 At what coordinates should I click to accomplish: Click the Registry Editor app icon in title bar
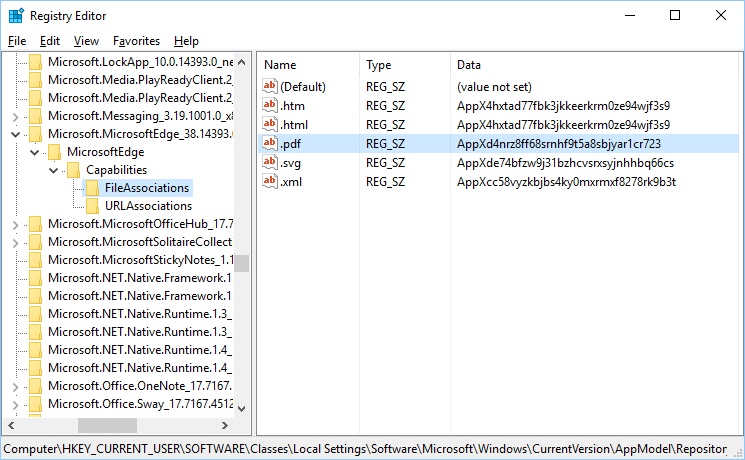click(x=16, y=16)
